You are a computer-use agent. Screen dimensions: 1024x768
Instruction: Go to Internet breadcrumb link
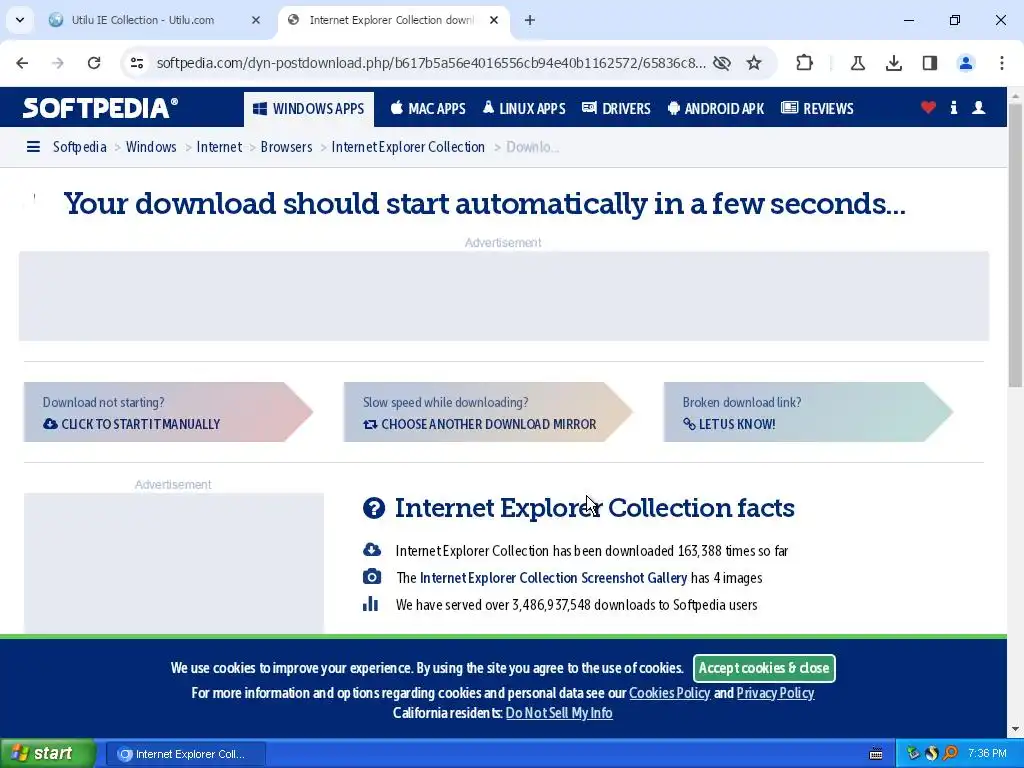[219, 147]
